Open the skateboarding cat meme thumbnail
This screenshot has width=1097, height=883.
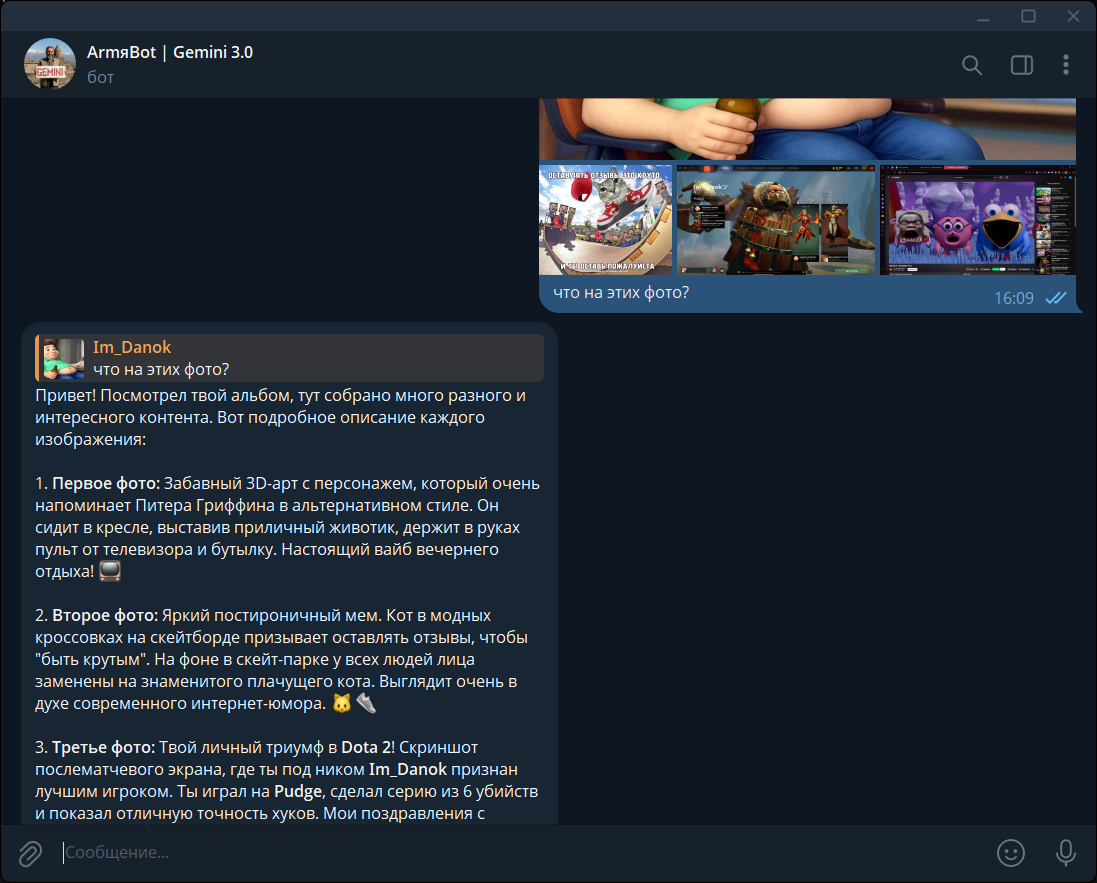[x=605, y=220]
